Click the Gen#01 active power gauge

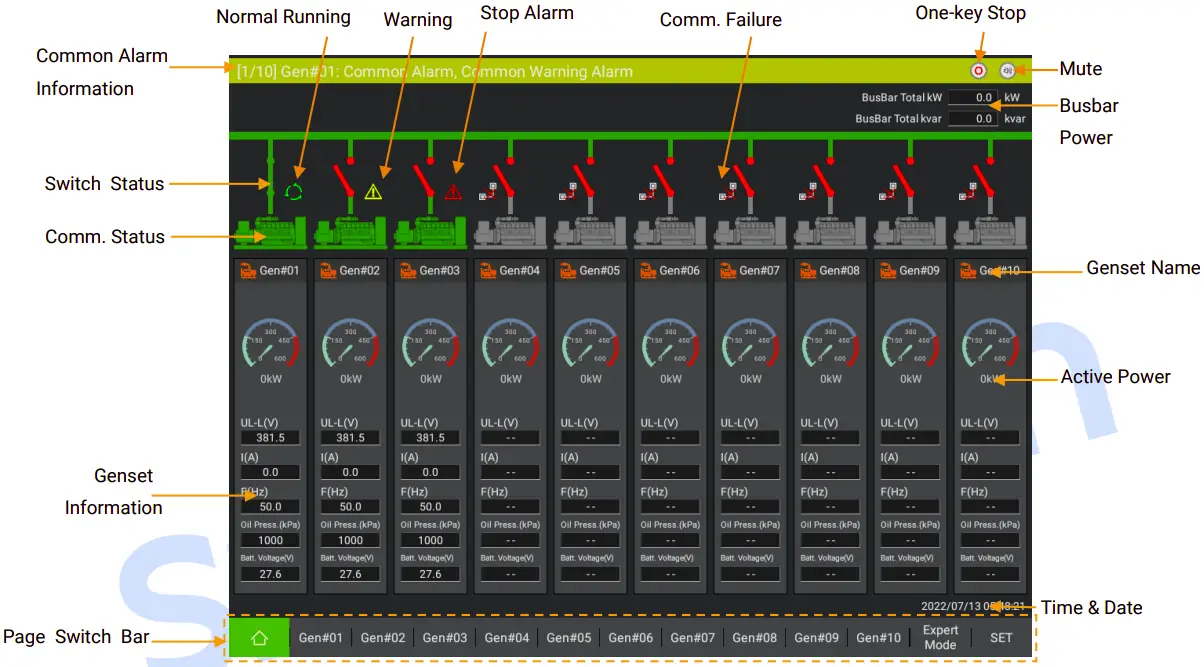coord(271,345)
